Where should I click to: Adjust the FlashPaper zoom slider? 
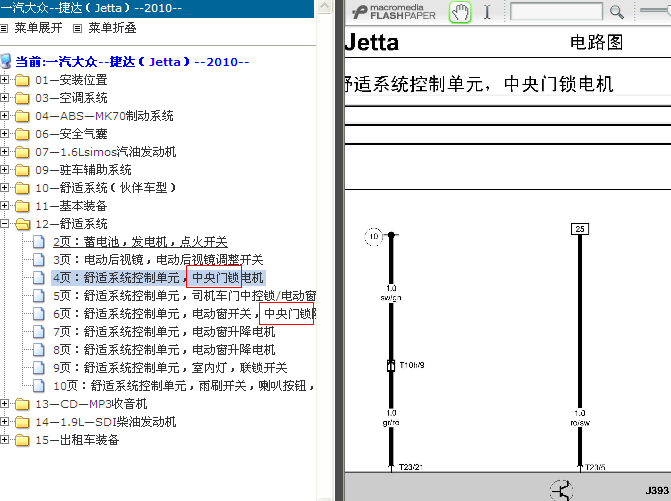(x=655, y=10)
